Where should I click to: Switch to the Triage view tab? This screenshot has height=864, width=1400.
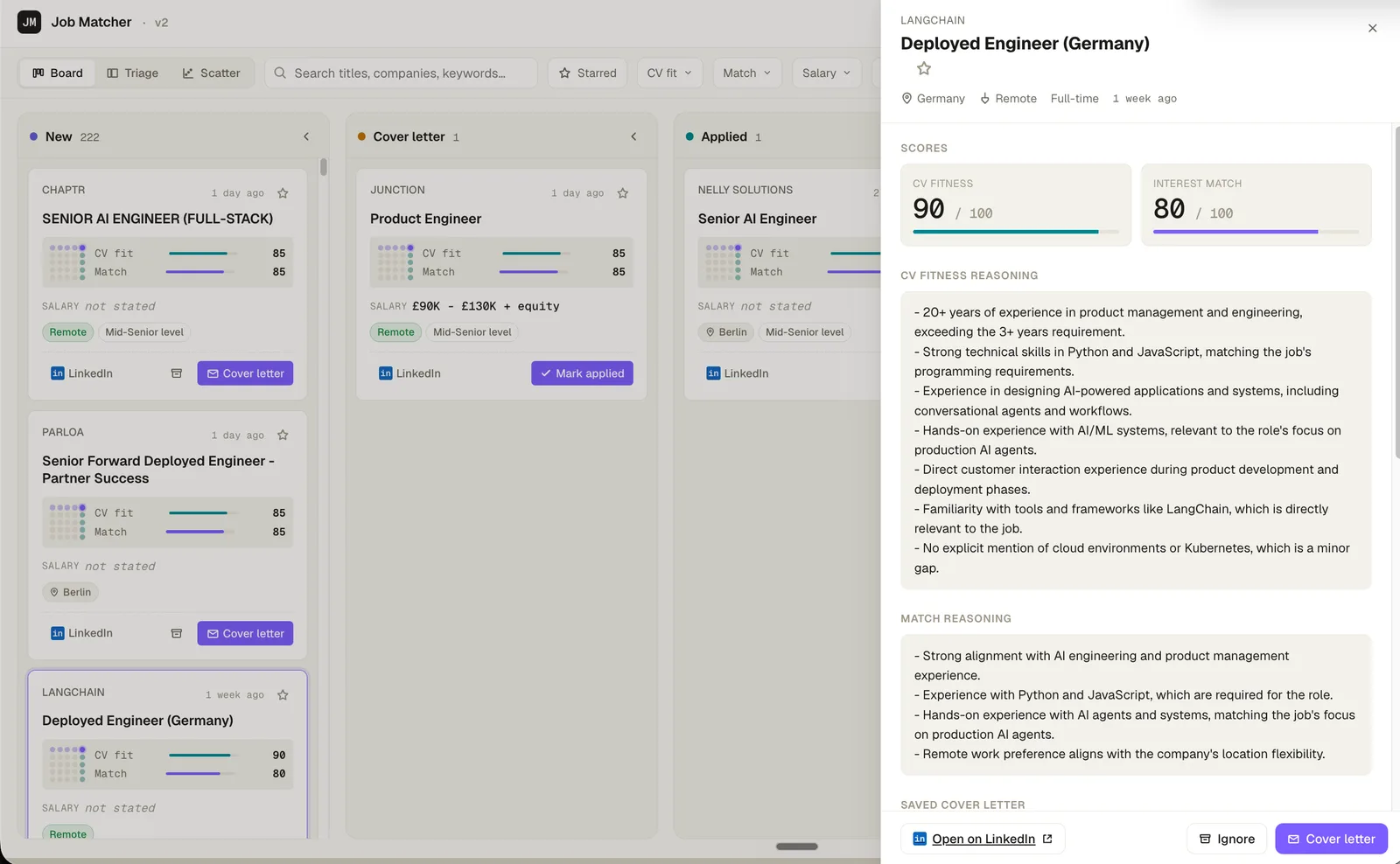132,73
